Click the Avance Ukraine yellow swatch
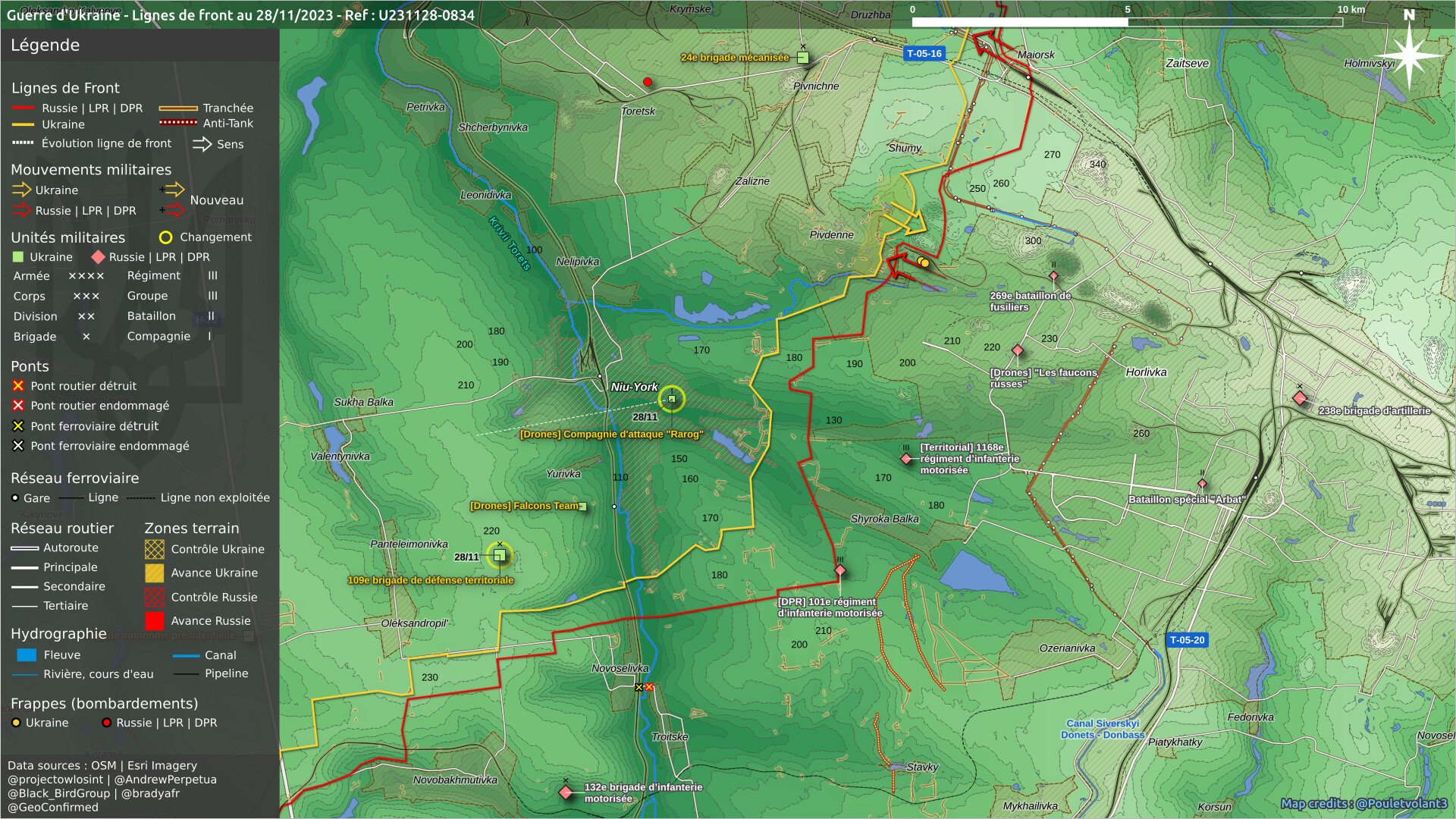Viewport: 1456px width, 819px height. (x=154, y=573)
